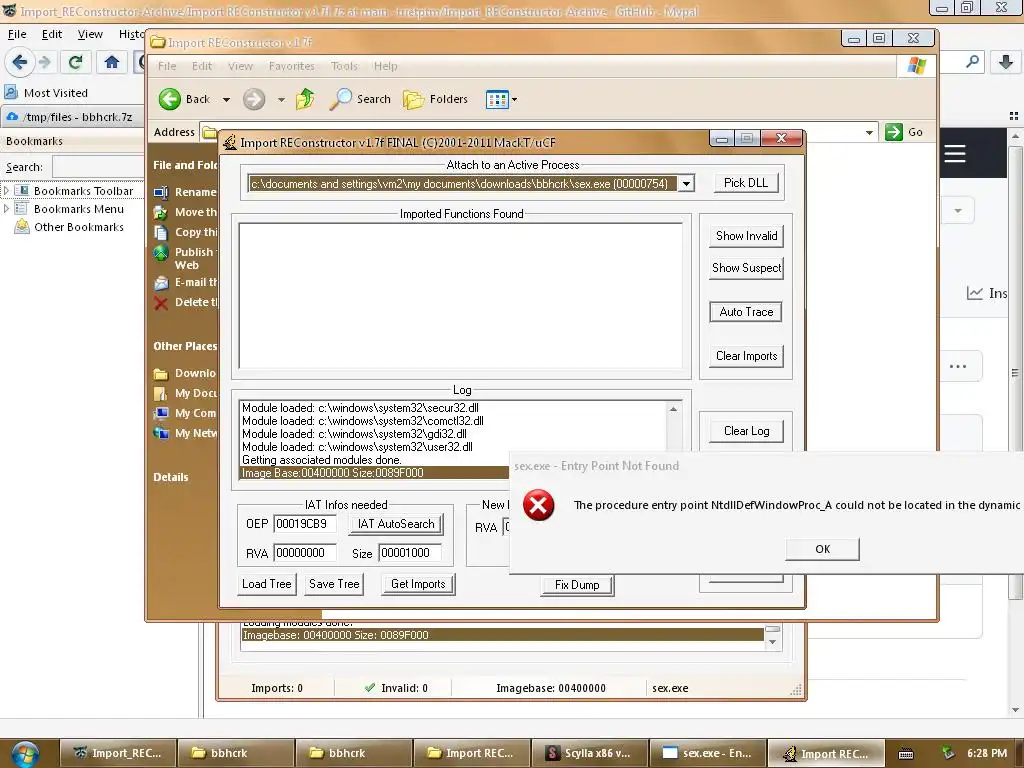
Task: Click the Move this file icon
Action: pos(161,212)
